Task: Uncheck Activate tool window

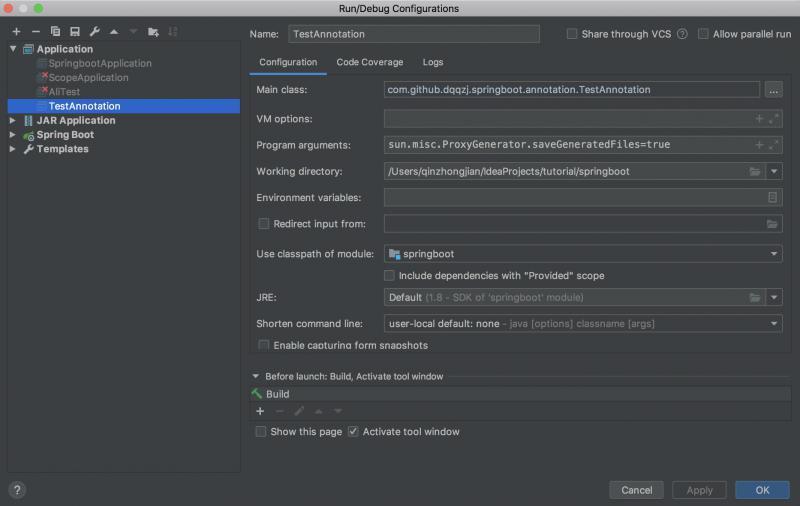Action: tap(353, 432)
